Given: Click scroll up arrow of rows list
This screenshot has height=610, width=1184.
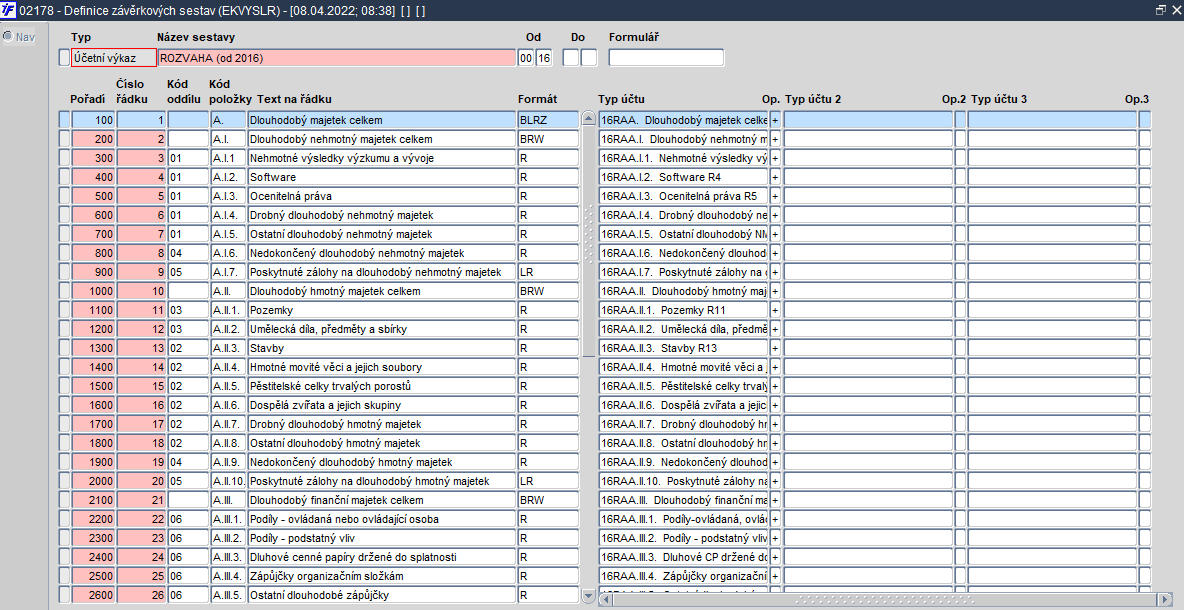Looking at the screenshot, I should 589,119.
